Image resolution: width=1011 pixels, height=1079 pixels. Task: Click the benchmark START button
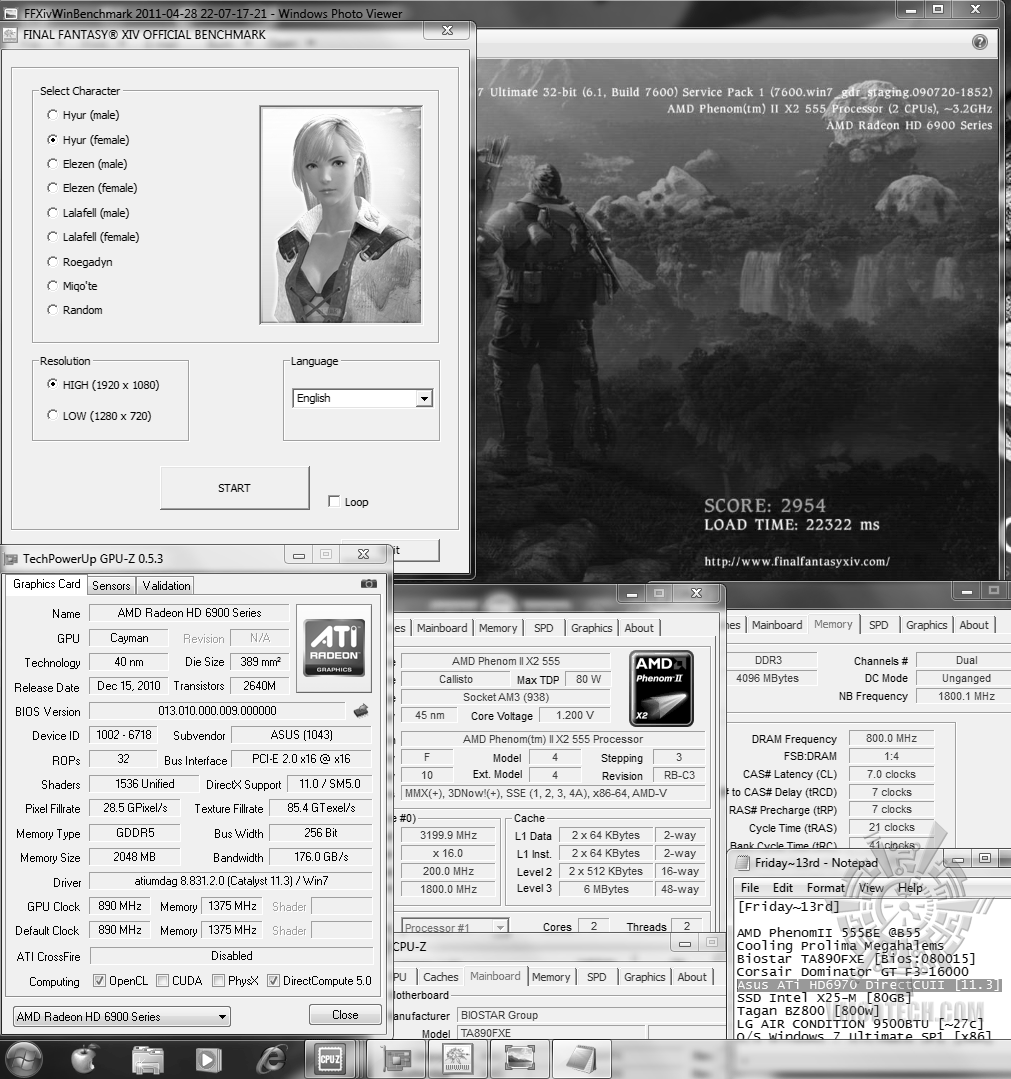click(235, 488)
